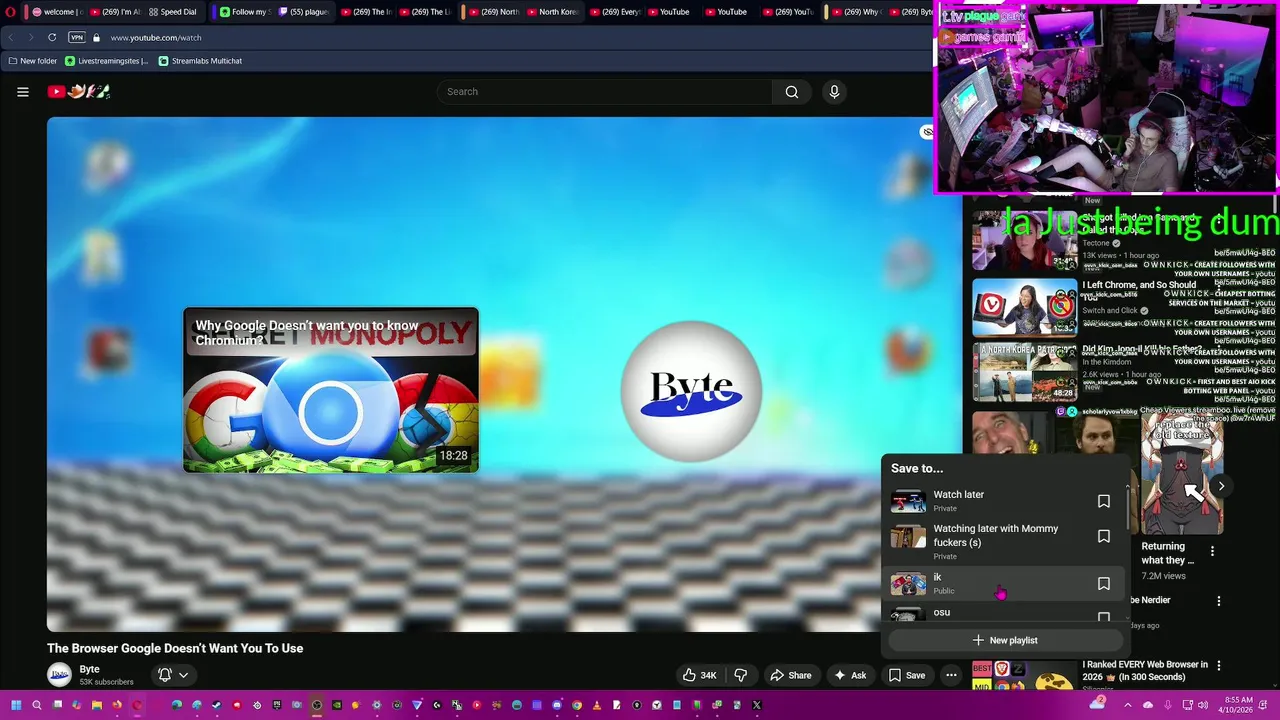Image resolution: width=1280 pixels, height=720 pixels.
Task: Open Streamlabs Multichat bookmark
Action: point(201,61)
